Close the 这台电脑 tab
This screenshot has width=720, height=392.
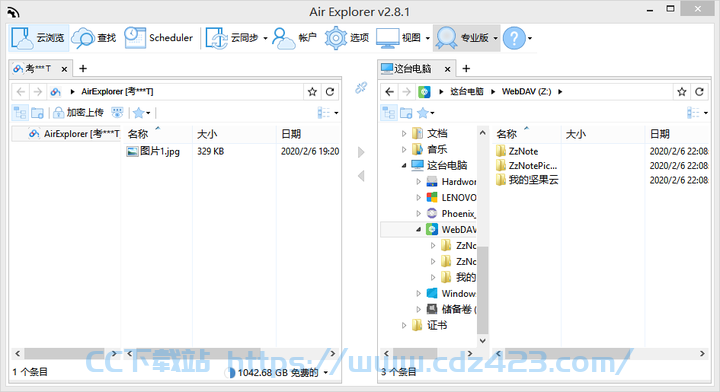(447, 69)
